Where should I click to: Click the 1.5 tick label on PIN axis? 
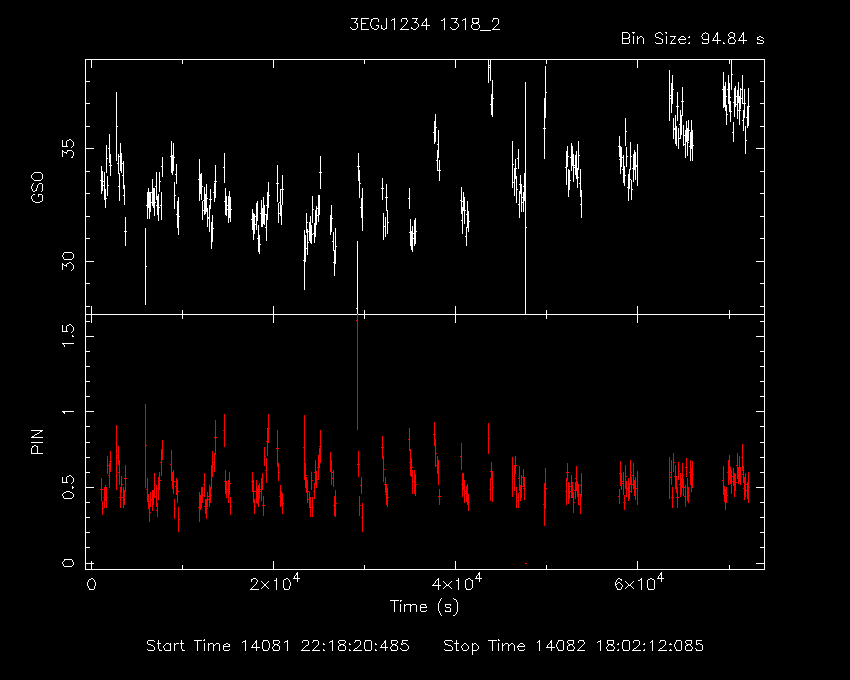68,336
